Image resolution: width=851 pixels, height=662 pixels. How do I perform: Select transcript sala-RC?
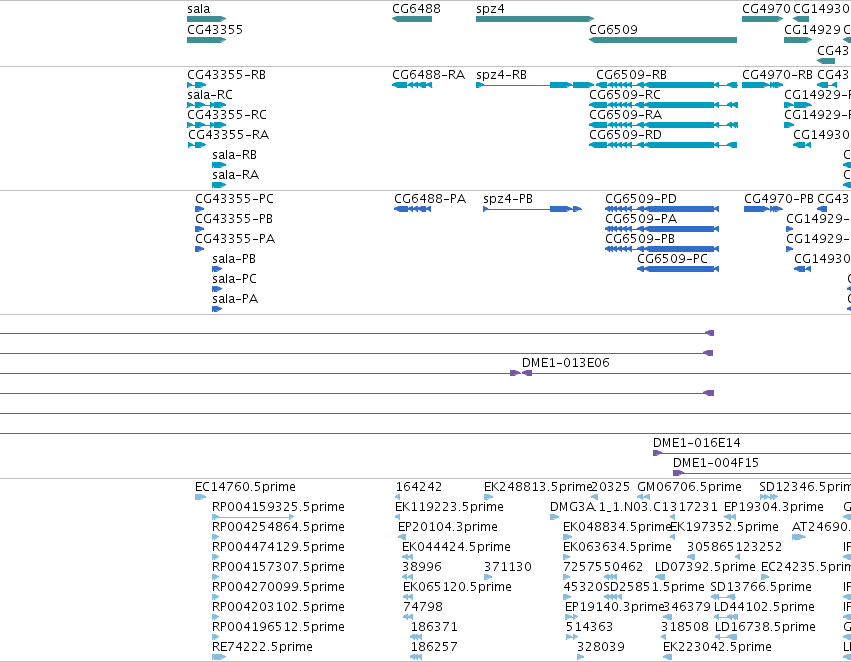pyautogui.click(x=206, y=105)
